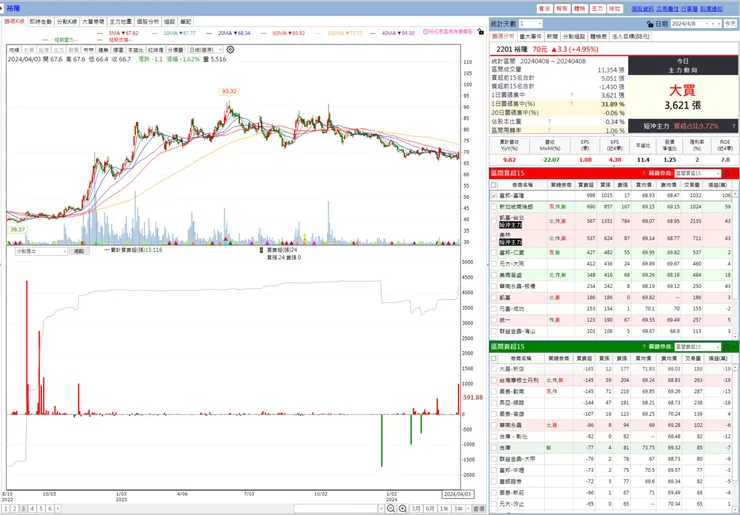Image resolution: width=740 pixels, height=515 pixels.
Task: Switch to 新聞 tab in right panel
Action: (552, 36)
